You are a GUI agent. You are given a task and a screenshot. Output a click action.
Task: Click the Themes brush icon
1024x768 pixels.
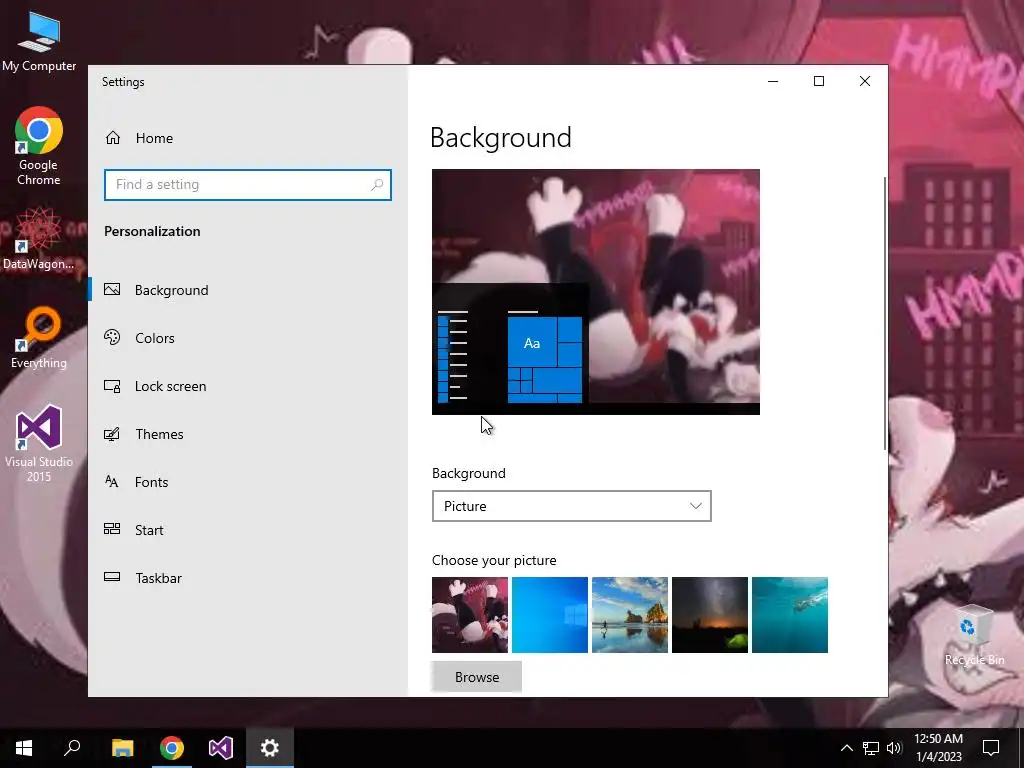click(x=112, y=434)
